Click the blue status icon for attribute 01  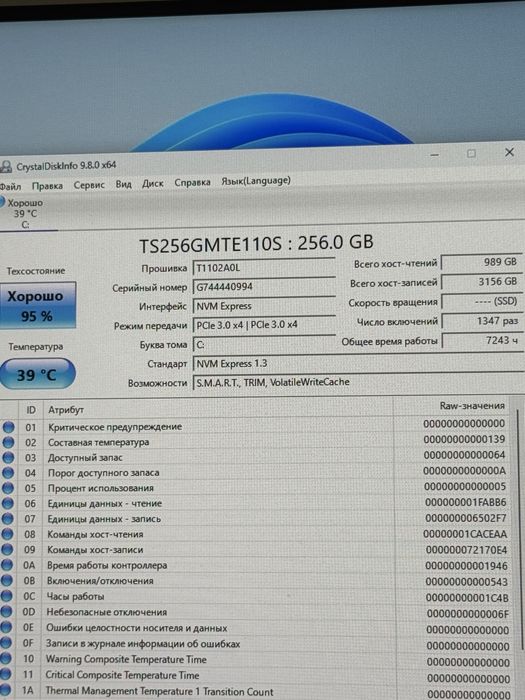click(x=8, y=427)
